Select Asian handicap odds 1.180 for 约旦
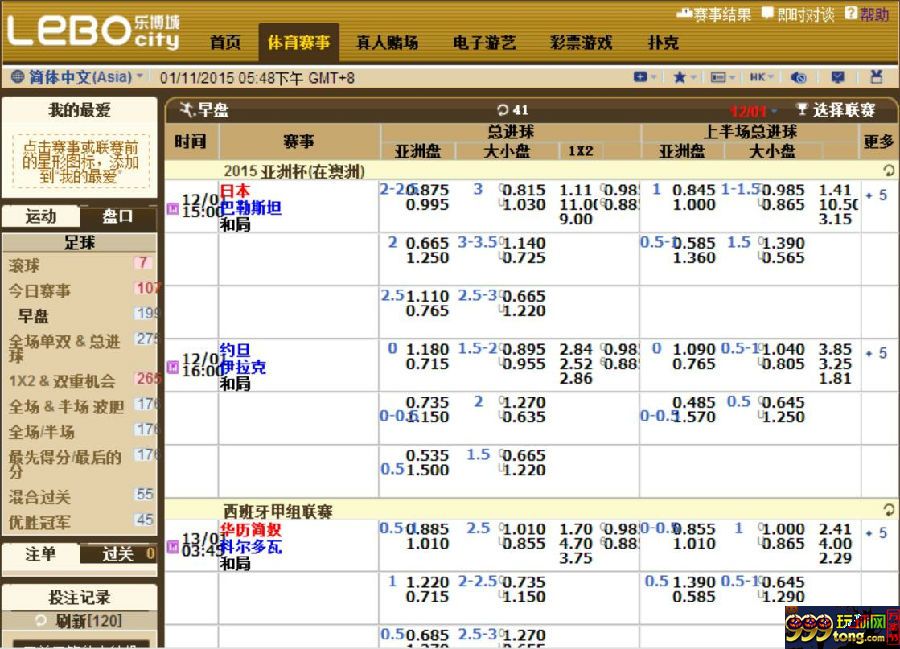 [428, 349]
